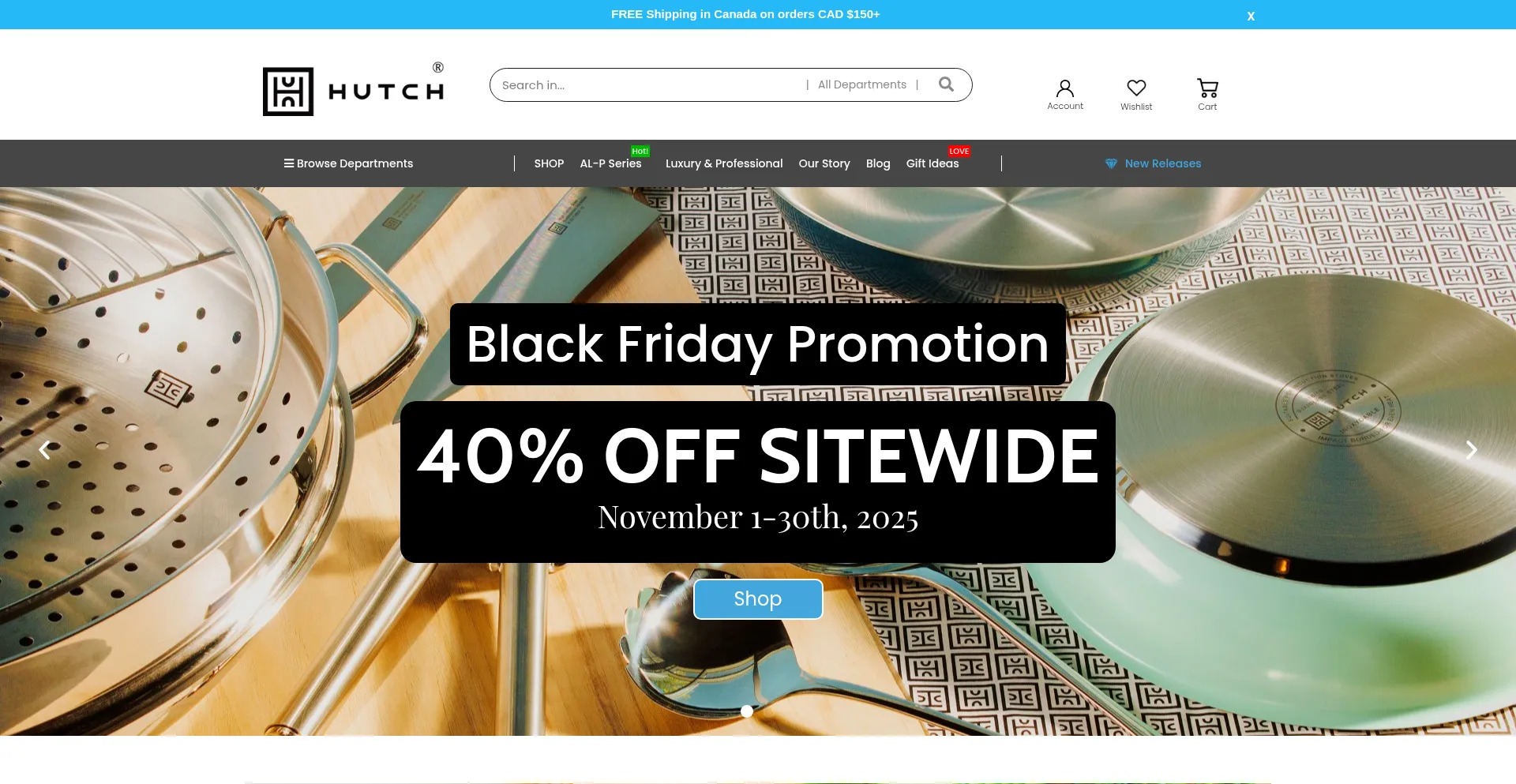Viewport: 1516px width, 784px height.
Task: Go to the Hutch logo homepage
Action: [354, 91]
